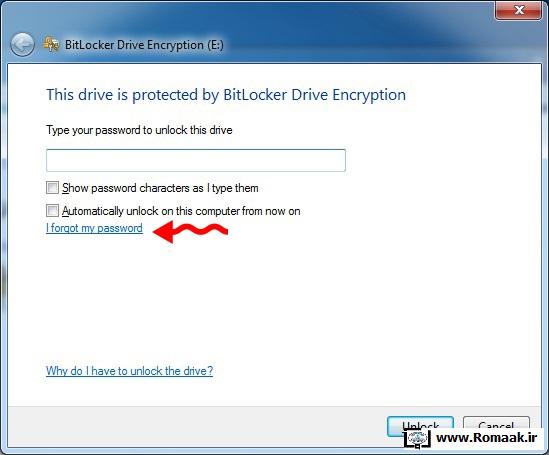Click the 'BitLocker Drive Encryption (E:)' window title
Image resolution: width=549 pixels, height=455 pixels.
coord(144,45)
